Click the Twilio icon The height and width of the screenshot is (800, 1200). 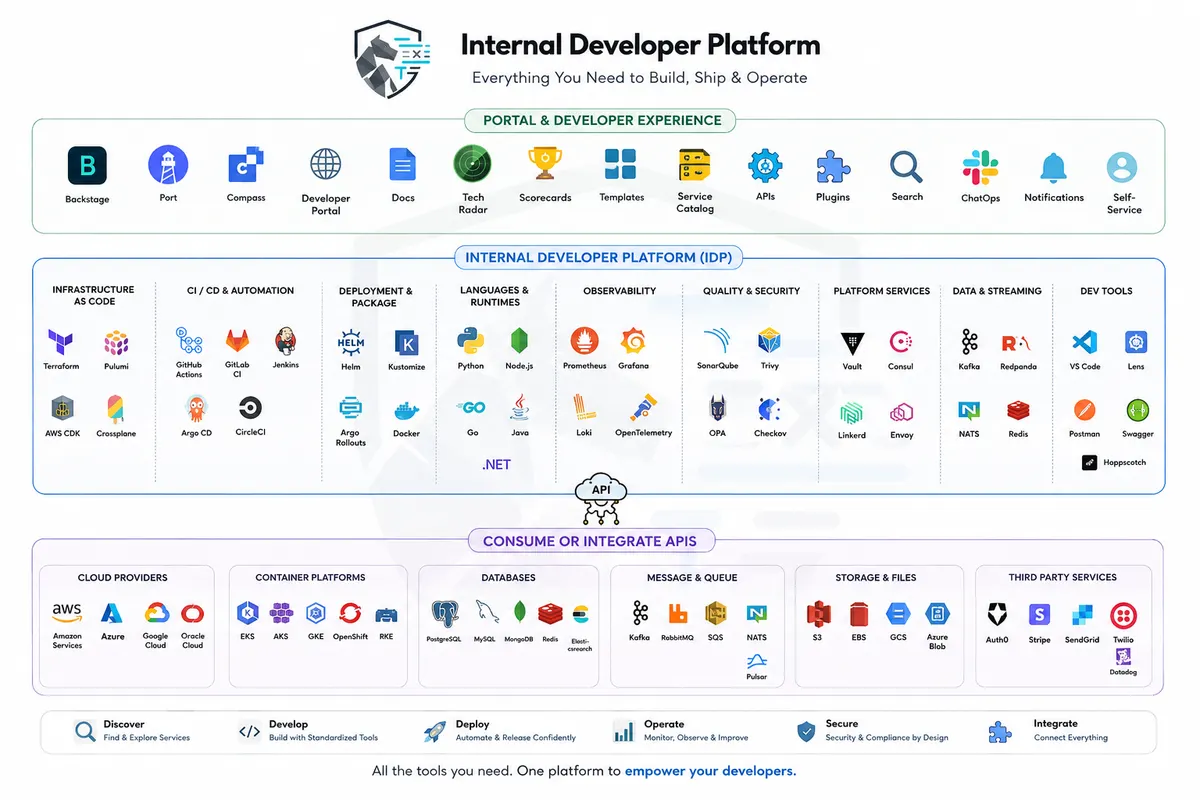pos(1123,614)
